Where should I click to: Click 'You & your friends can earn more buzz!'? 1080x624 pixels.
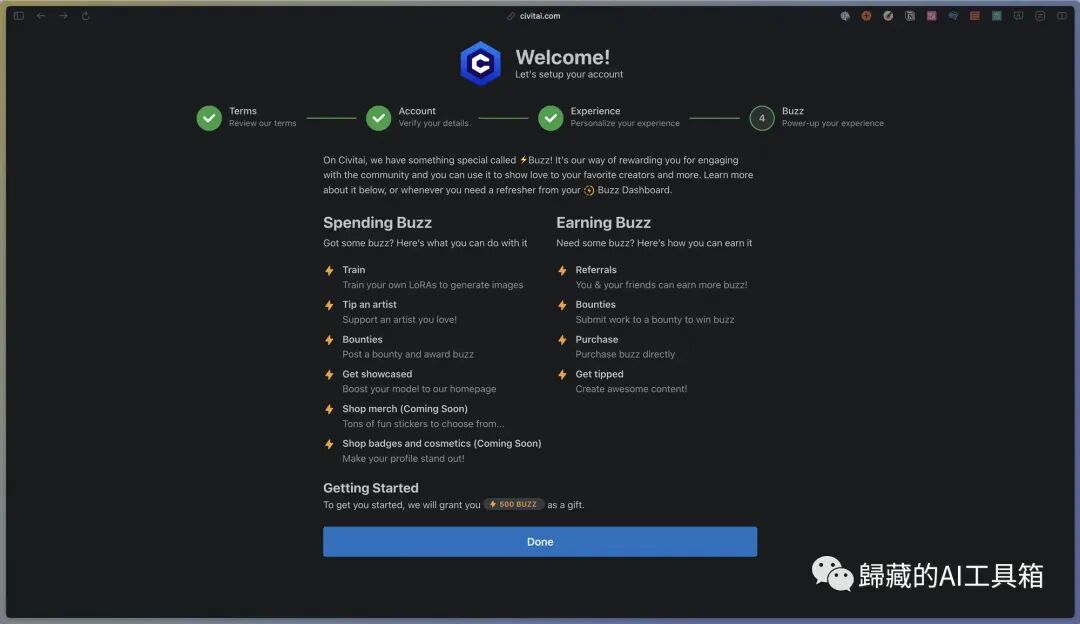tap(661, 284)
